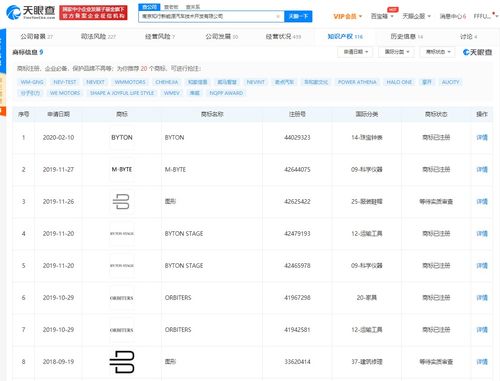Select the 查关系 search tab
This screenshot has height=381, width=500.
click(193, 7)
